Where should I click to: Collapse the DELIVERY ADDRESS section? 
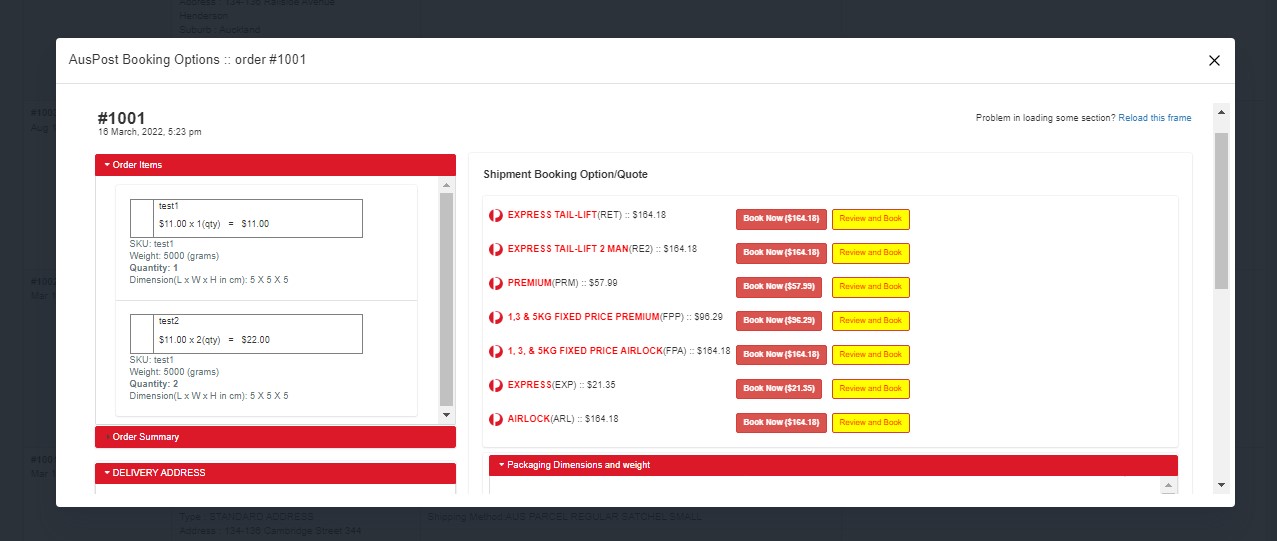275,473
